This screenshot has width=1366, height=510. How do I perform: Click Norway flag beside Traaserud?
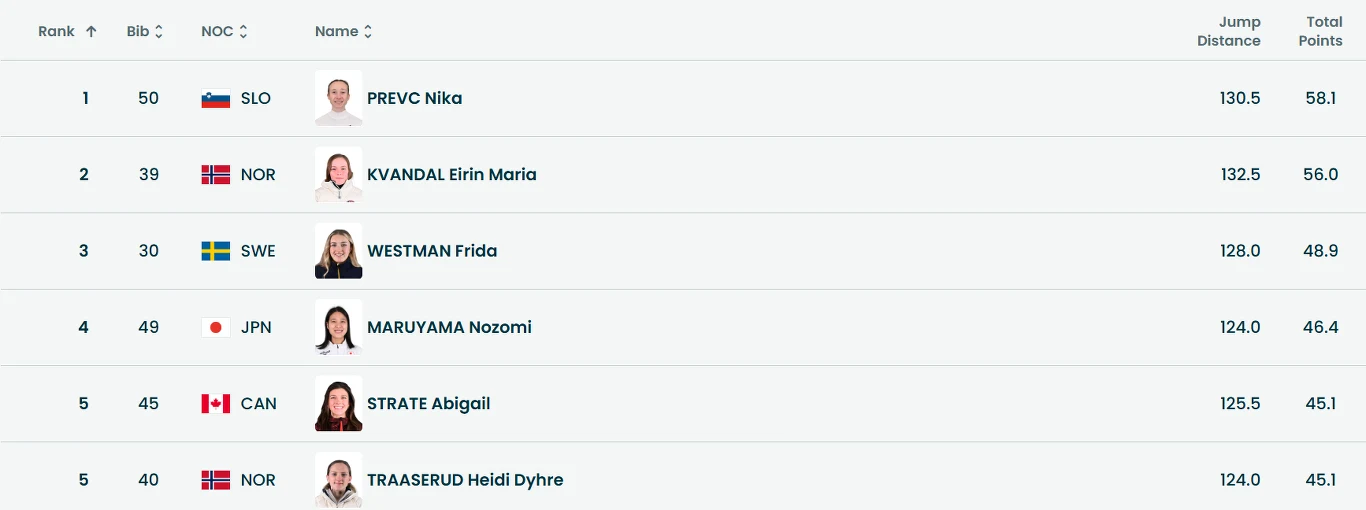216,481
